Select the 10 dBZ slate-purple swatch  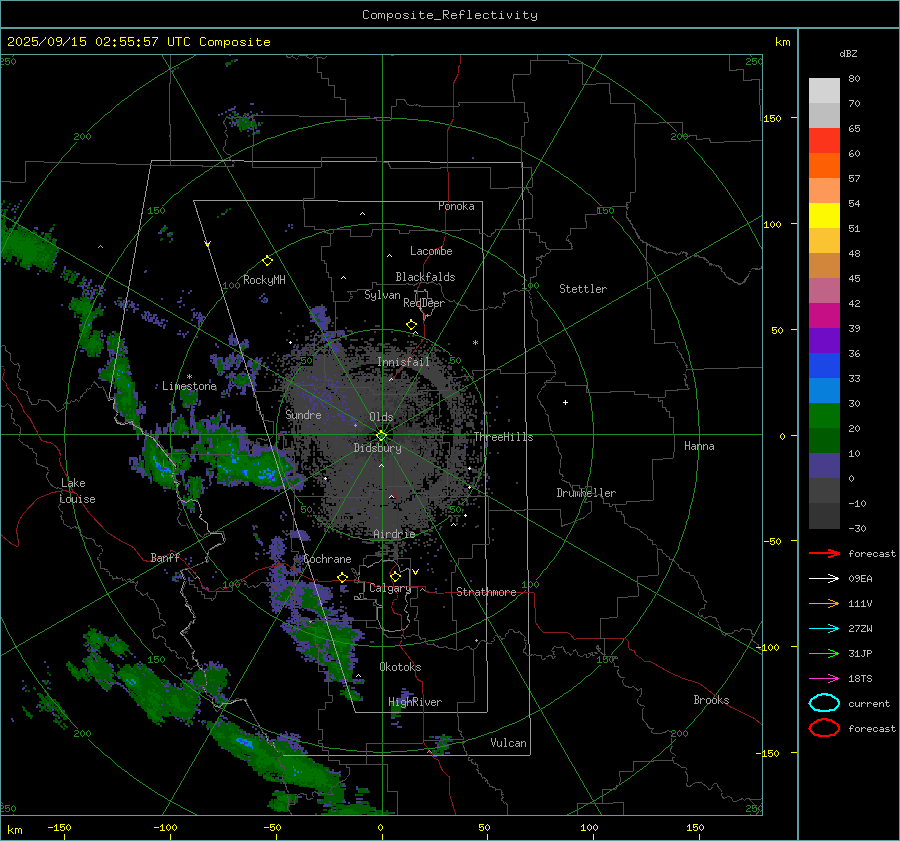pyautogui.click(x=824, y=465)
